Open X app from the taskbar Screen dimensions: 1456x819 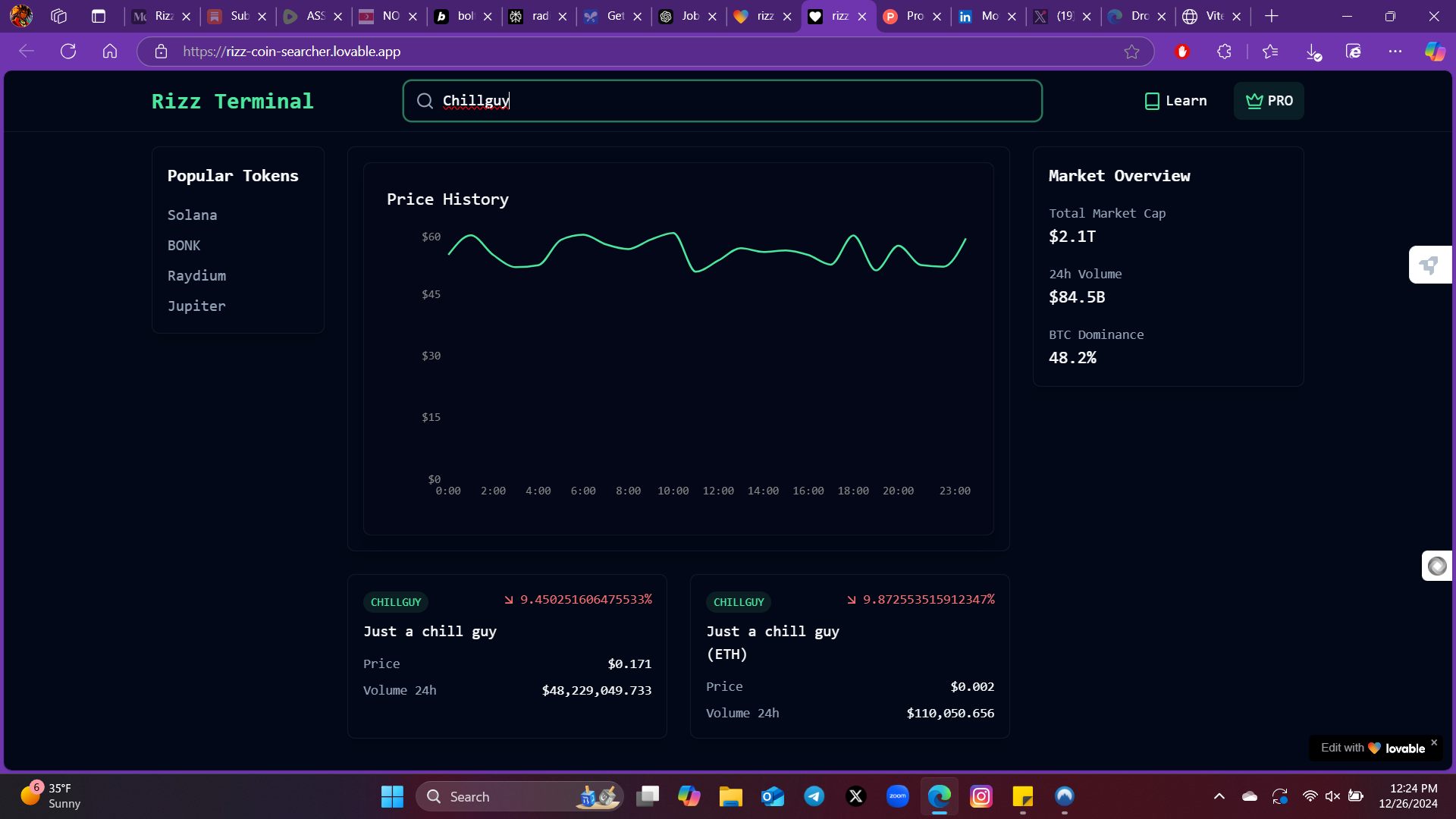click(856, 796)
